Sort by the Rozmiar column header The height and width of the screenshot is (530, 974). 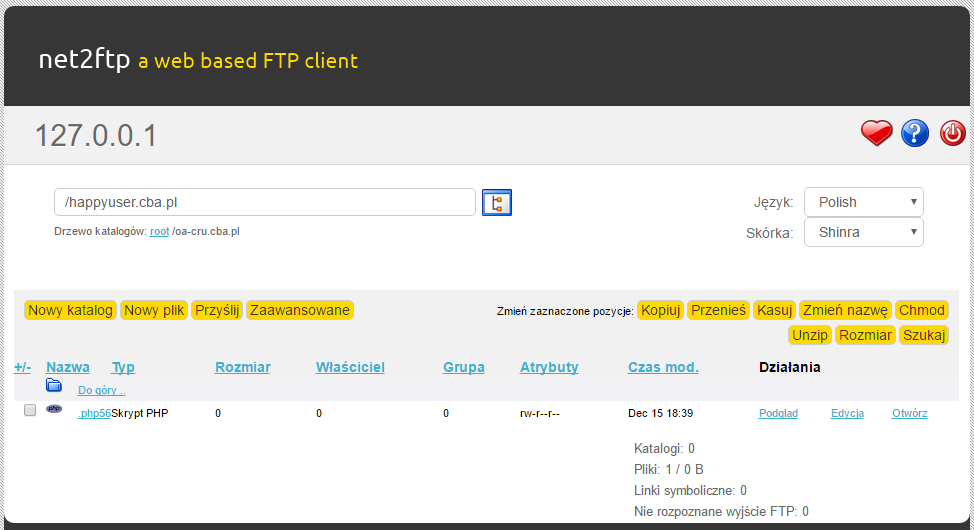[242, 367]
